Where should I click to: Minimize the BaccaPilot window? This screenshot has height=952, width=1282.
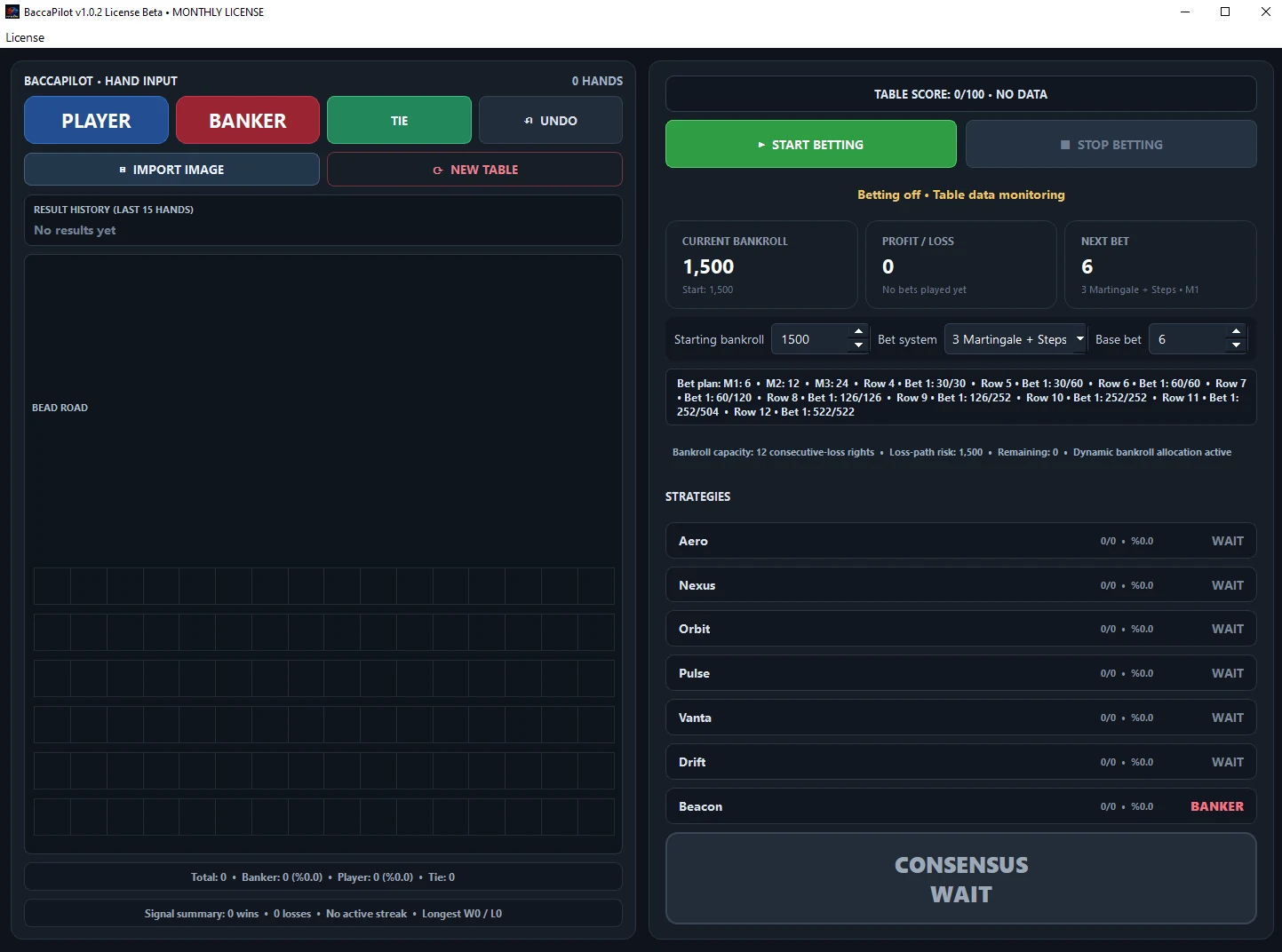[x=1185, y=12]
